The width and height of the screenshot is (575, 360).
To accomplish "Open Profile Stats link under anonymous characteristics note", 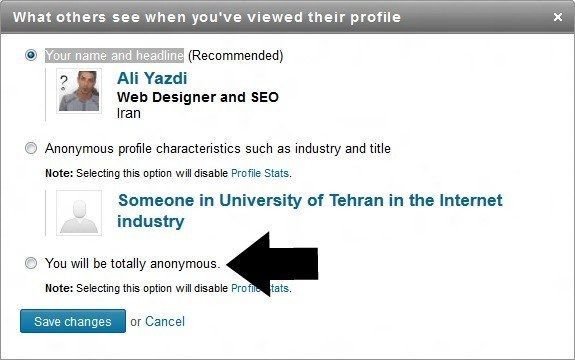I will (260, 173).
